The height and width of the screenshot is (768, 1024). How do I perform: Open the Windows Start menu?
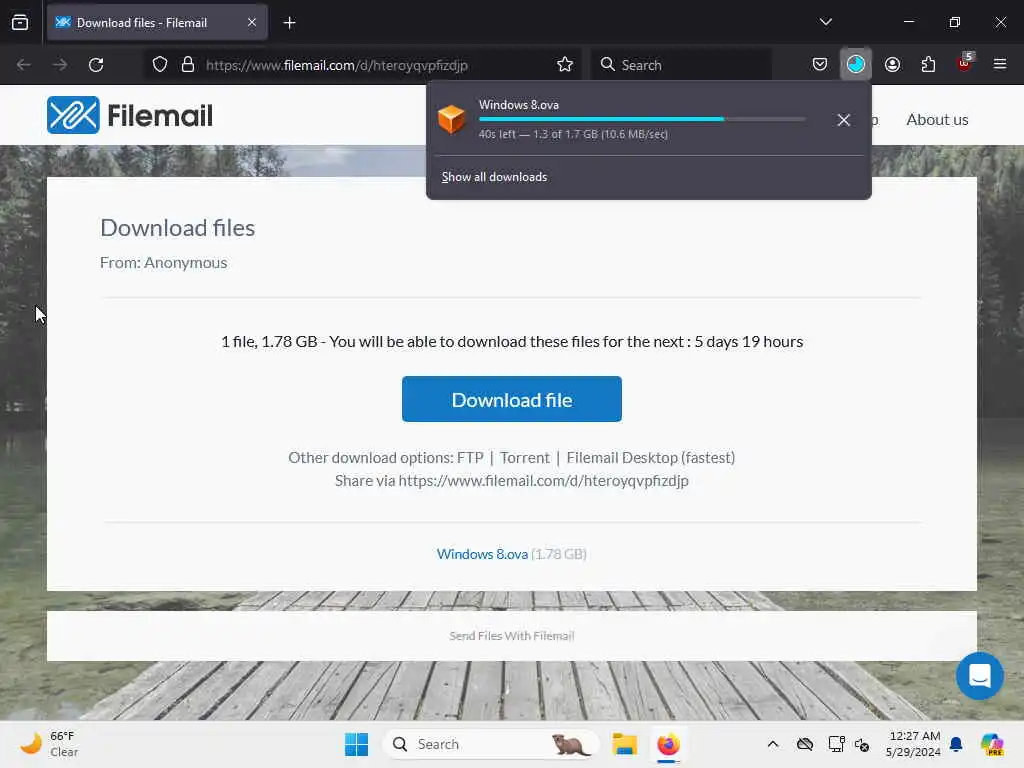tap(357, 744)
